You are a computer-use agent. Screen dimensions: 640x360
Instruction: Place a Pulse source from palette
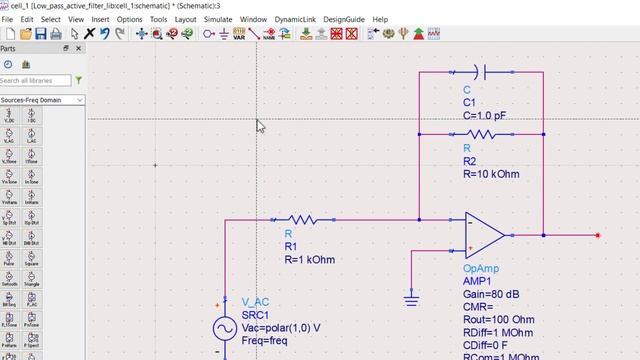click(x=9, y=259)
